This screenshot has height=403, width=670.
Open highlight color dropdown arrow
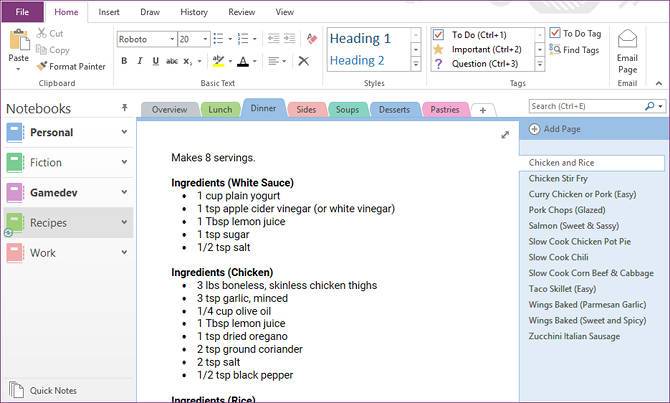(230, 61)
